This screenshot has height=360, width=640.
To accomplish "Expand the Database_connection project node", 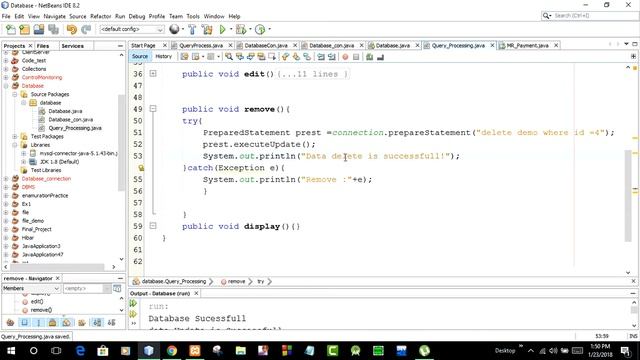I will pos(6,179).
